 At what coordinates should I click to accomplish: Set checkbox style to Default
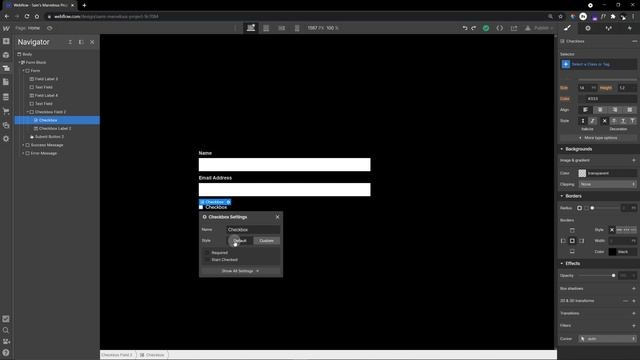(x=240, y=240)
